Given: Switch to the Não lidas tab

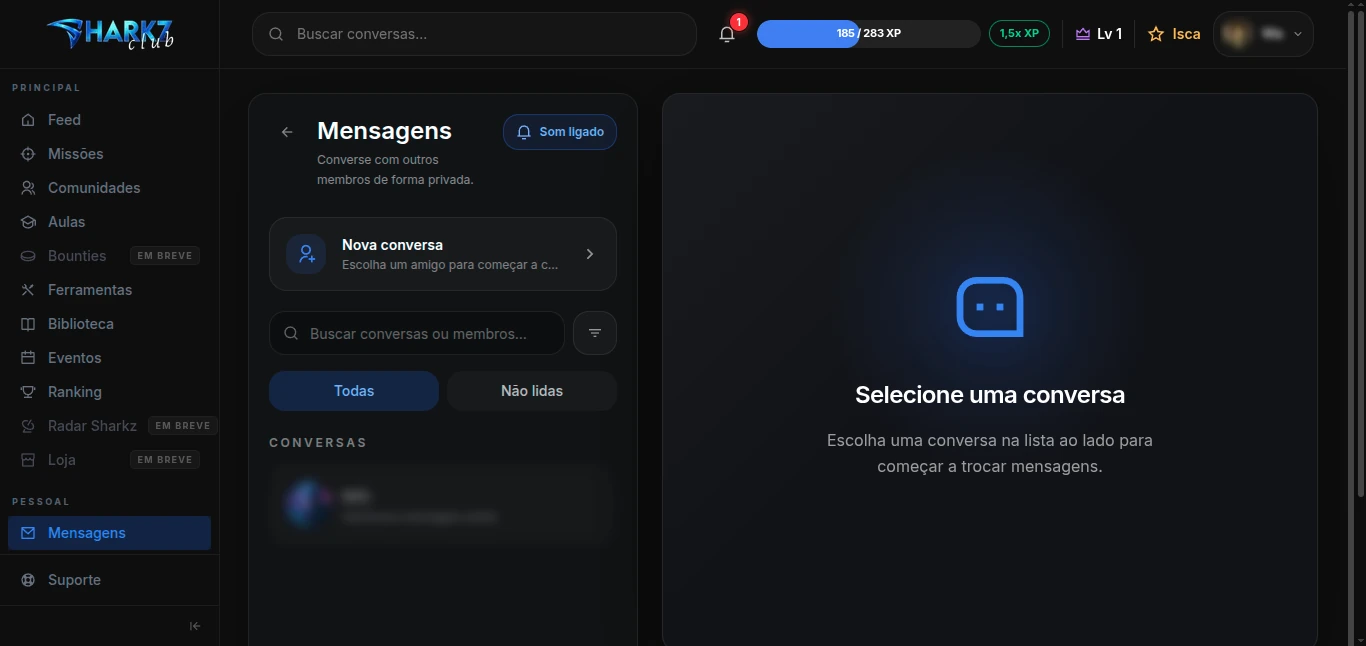Looking at the screenshot, I should coord(532,391).
